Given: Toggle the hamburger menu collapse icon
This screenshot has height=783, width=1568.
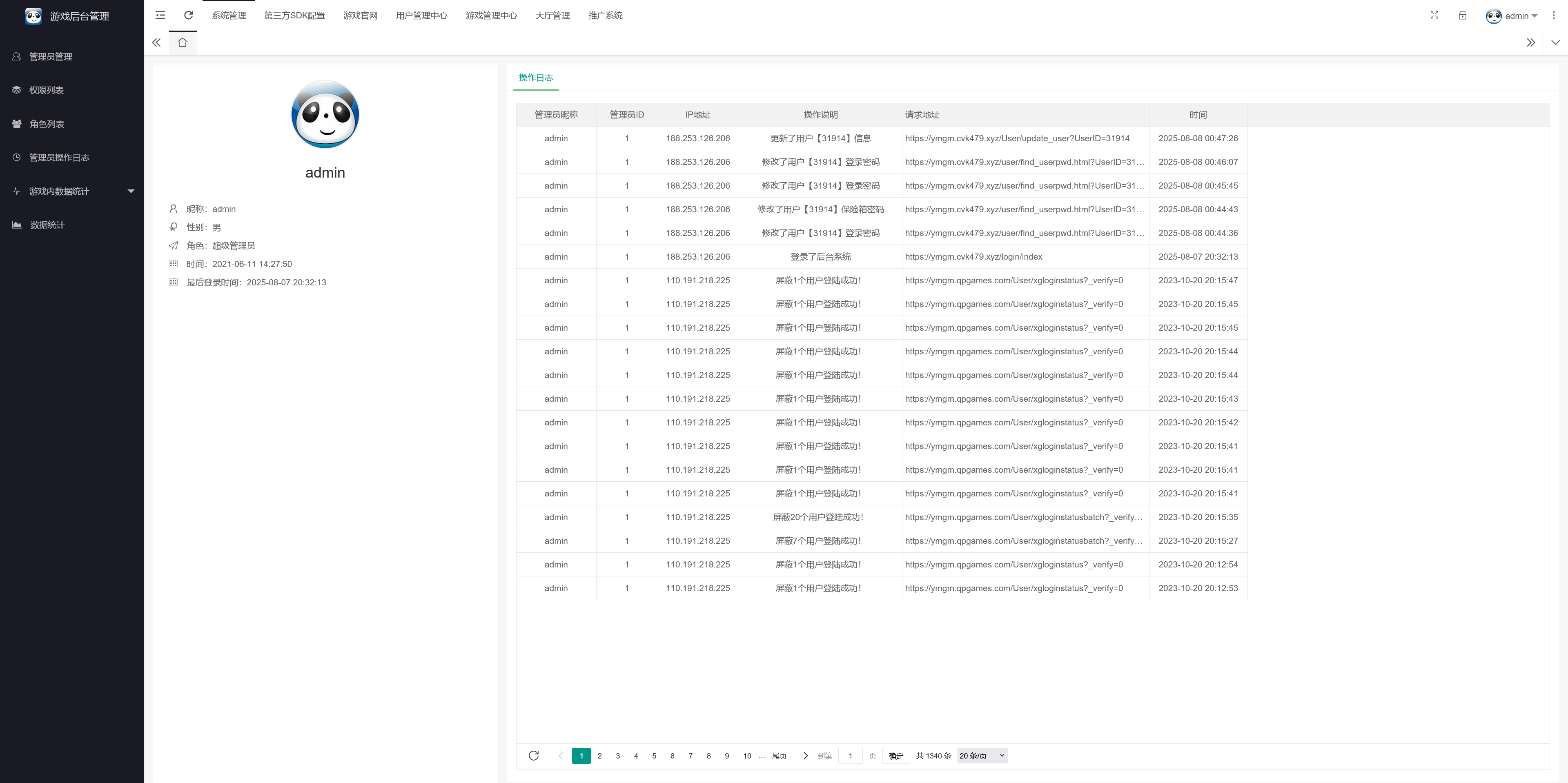Looking at the screenshot, I should pyautogui.click(x=160, y=15).
